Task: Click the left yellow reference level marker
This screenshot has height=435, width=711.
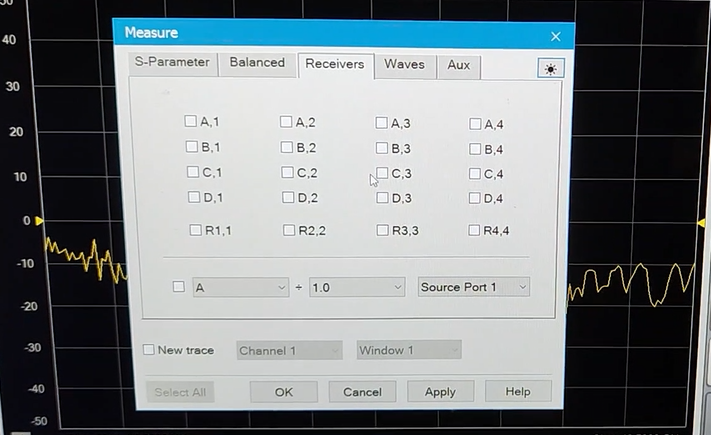Action: pos(39,221)
